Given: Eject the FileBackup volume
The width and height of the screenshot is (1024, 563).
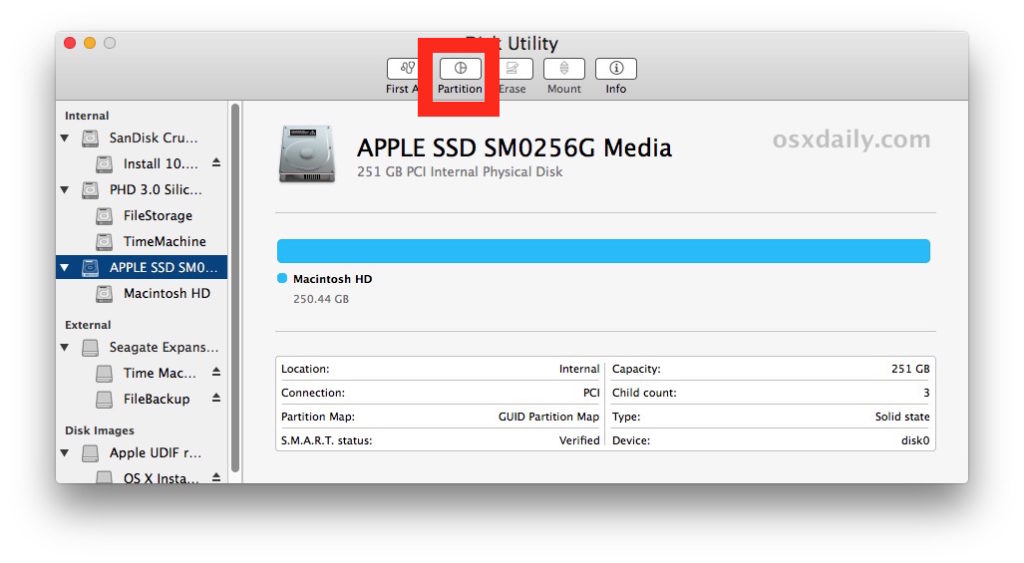Looking at the screenshot, I should (216, 398).
